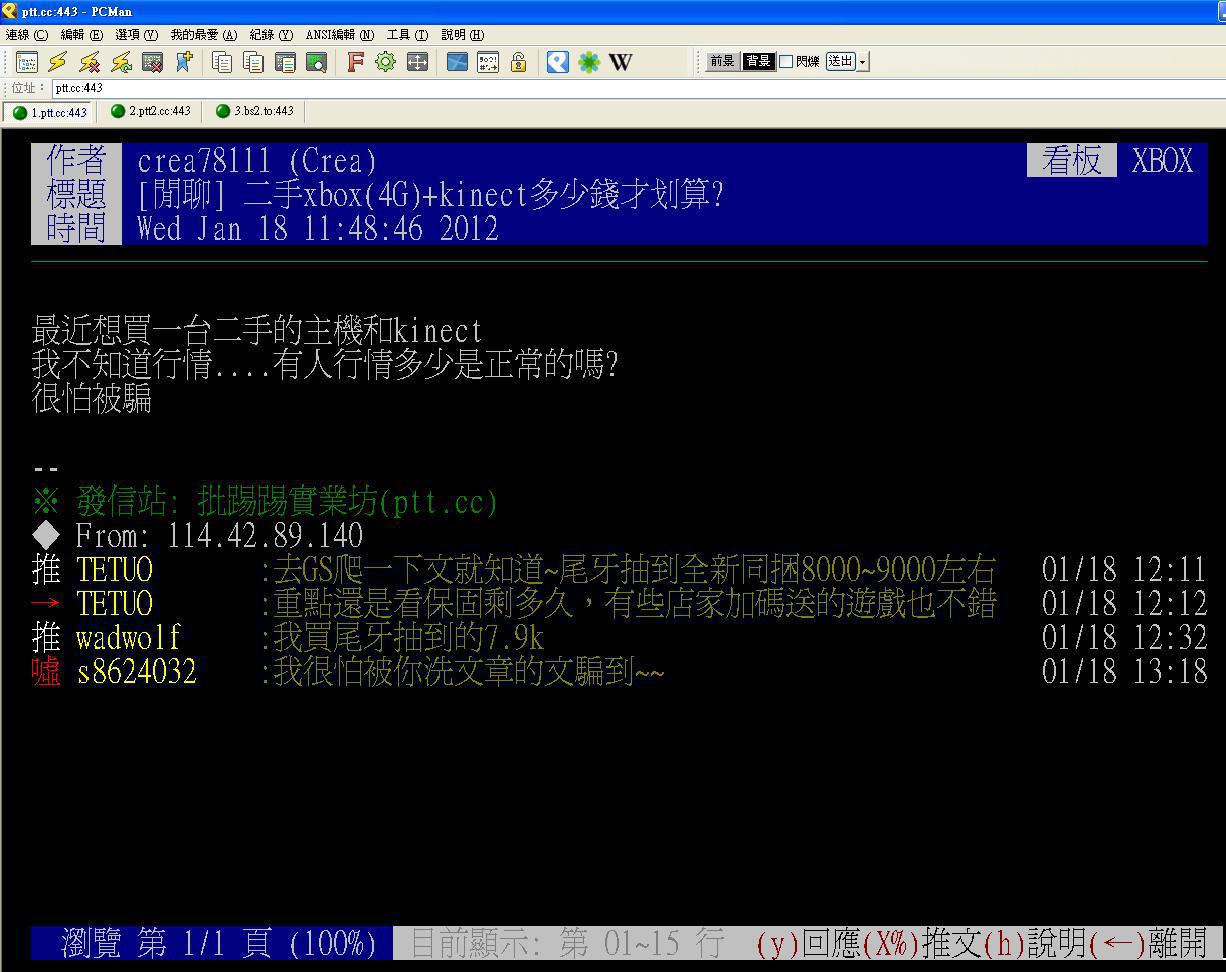Click the 送出 send button
The image size is (1226, 972).
coord(840,62)
